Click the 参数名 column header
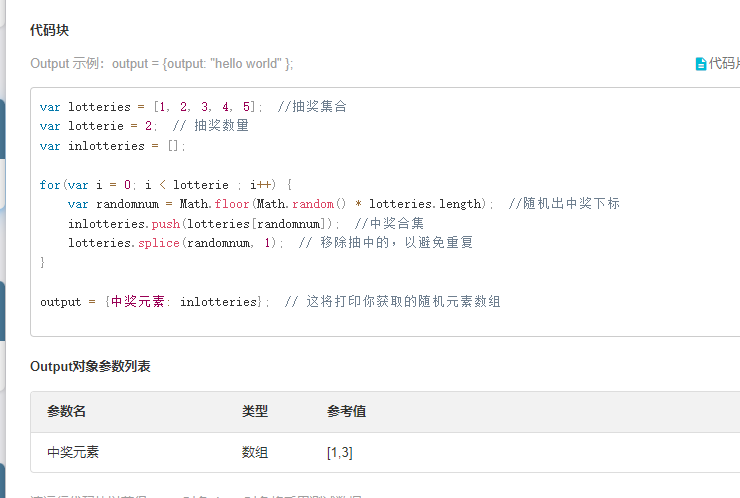Screen dimensions: 740x498 point(67,412)
